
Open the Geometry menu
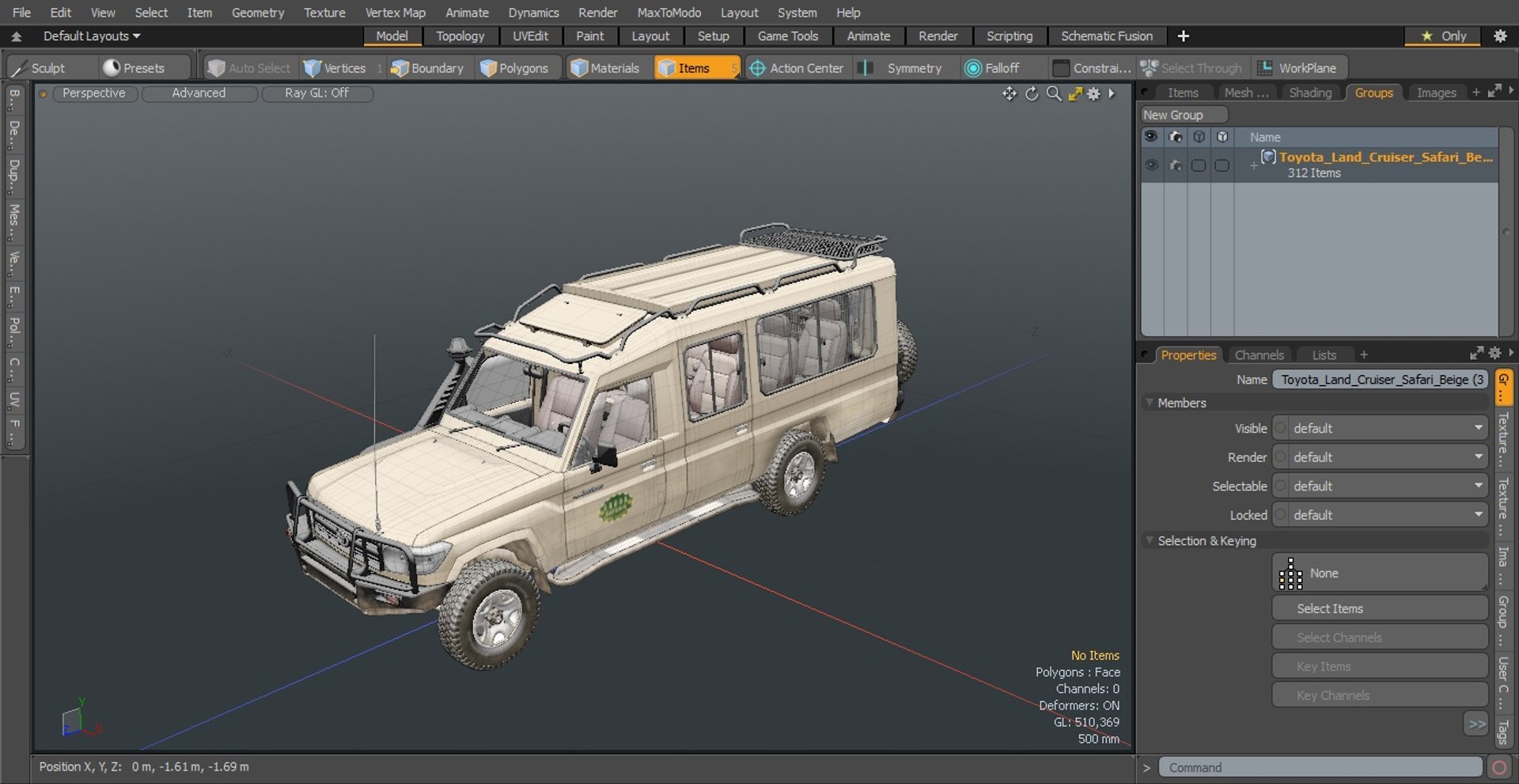pos(257,13)
